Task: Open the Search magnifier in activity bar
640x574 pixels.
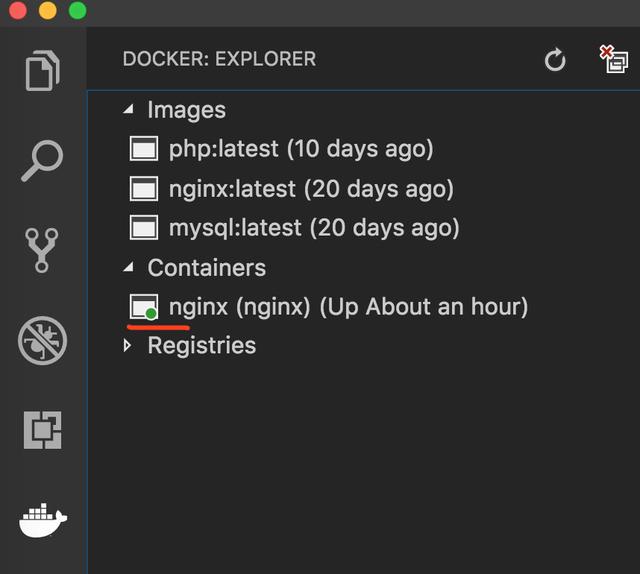Action: click(x=42, y=160)
